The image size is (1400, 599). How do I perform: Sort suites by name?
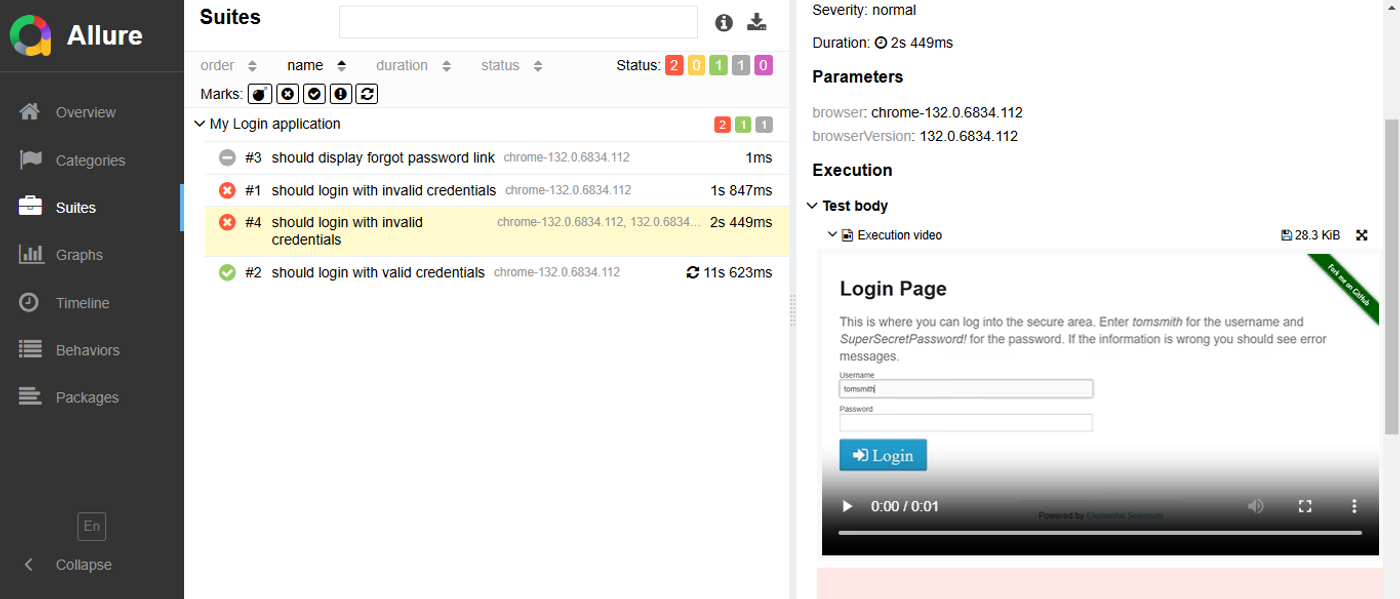tap(317, 66)
